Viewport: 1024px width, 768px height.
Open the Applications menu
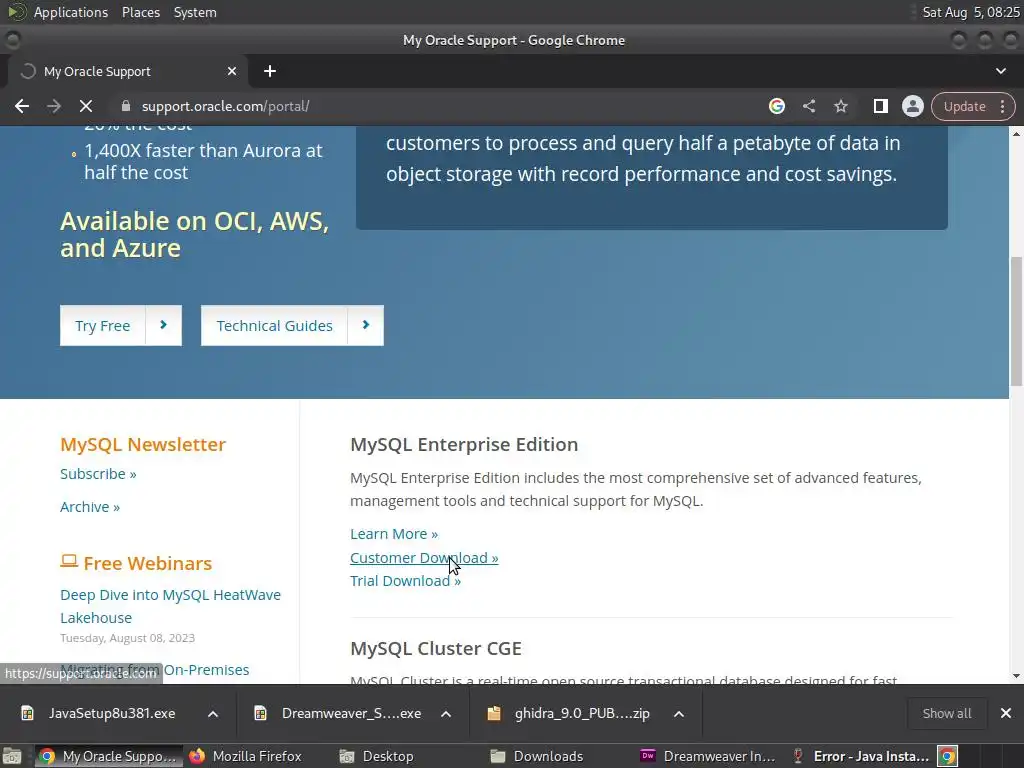pos(71,12)
